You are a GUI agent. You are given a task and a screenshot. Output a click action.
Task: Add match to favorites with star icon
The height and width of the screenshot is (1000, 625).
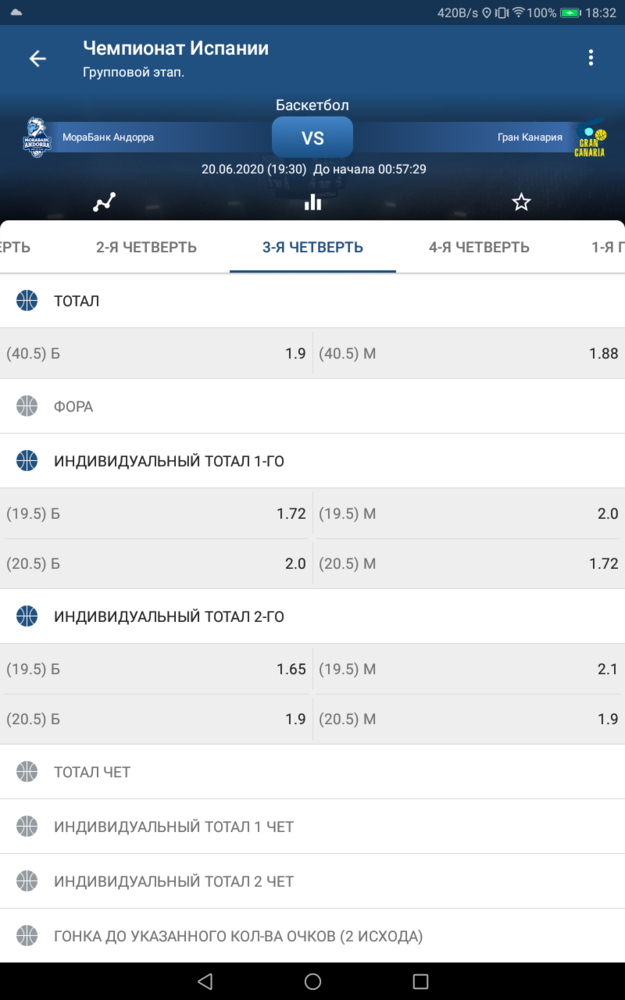pos(521,202)
